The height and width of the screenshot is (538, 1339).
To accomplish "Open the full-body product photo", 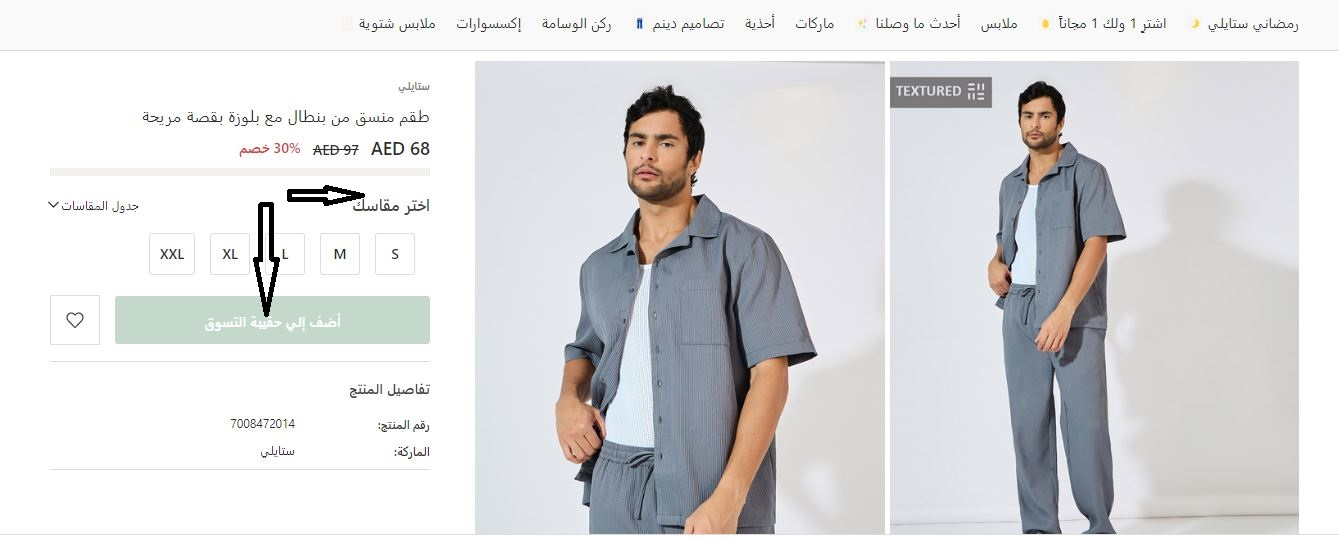I will click(1094, 297).
